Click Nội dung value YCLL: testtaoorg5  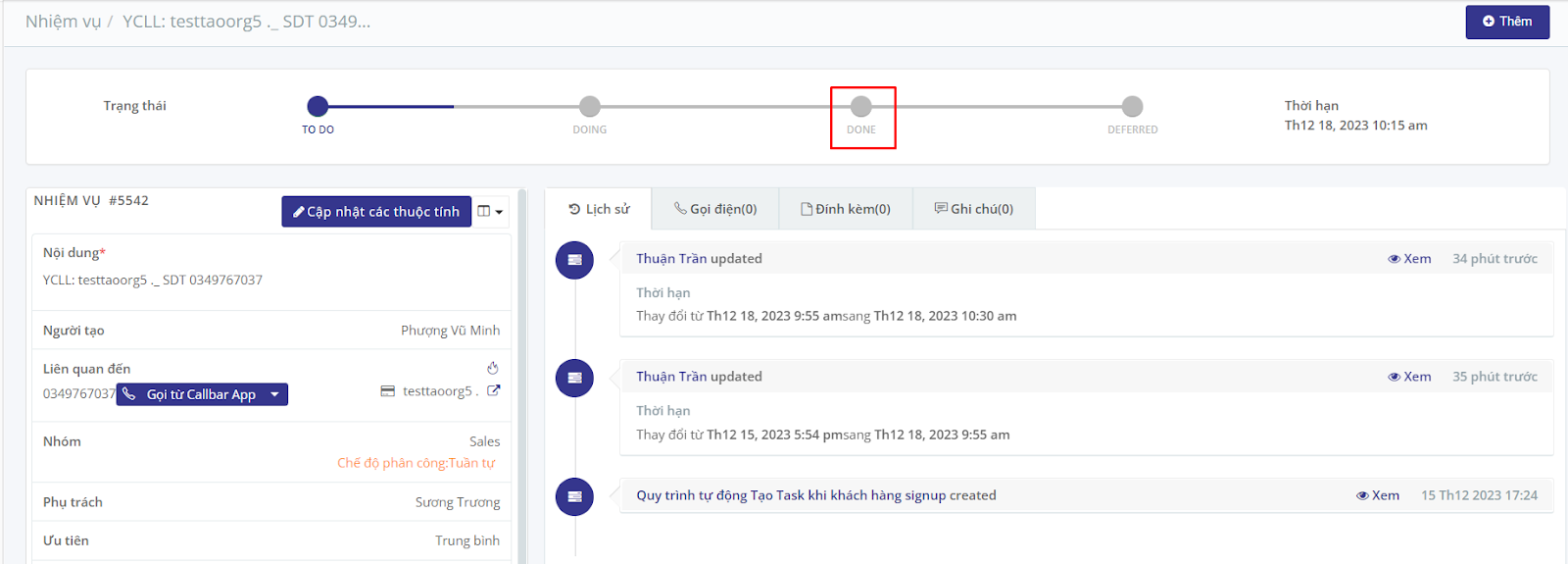[153, 280]
